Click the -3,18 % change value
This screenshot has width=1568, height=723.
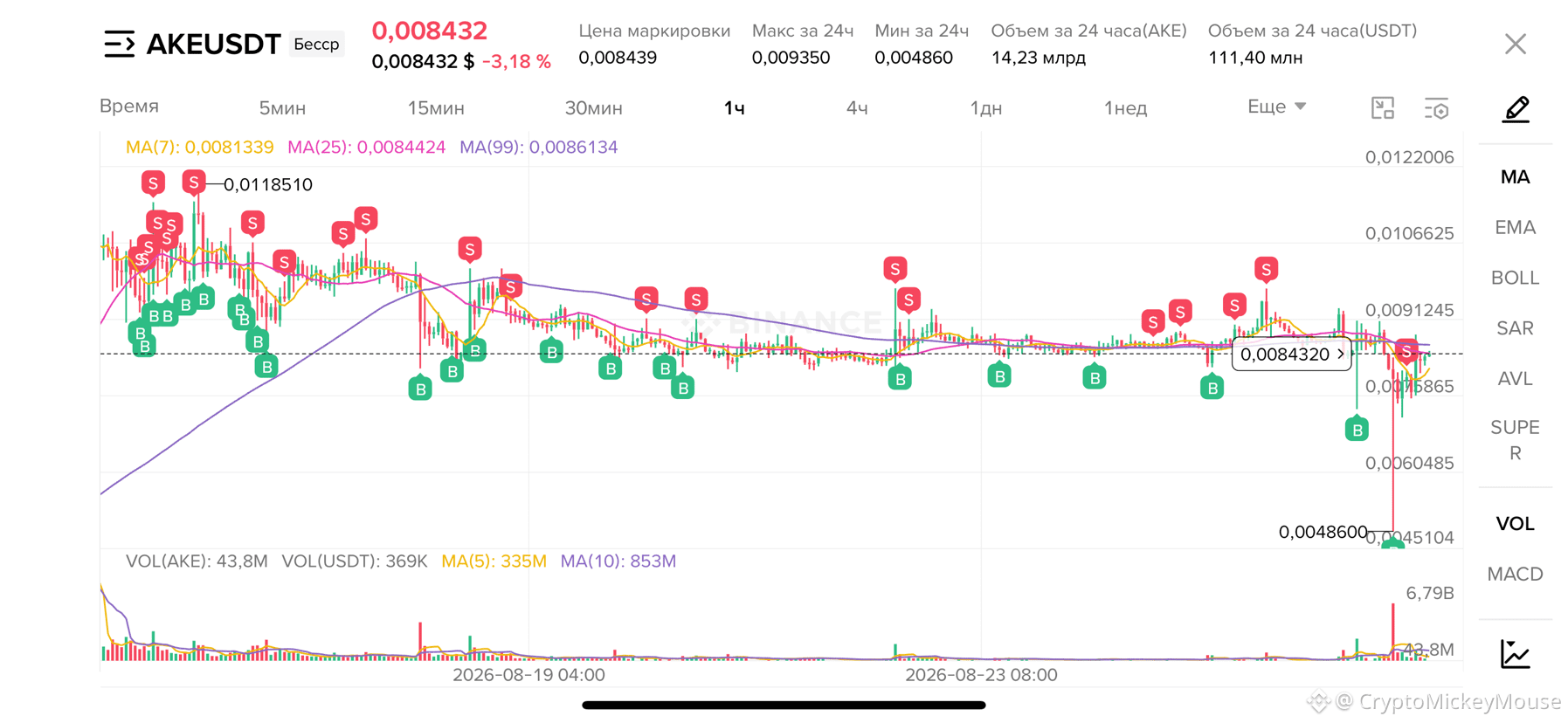pos(516,62)
